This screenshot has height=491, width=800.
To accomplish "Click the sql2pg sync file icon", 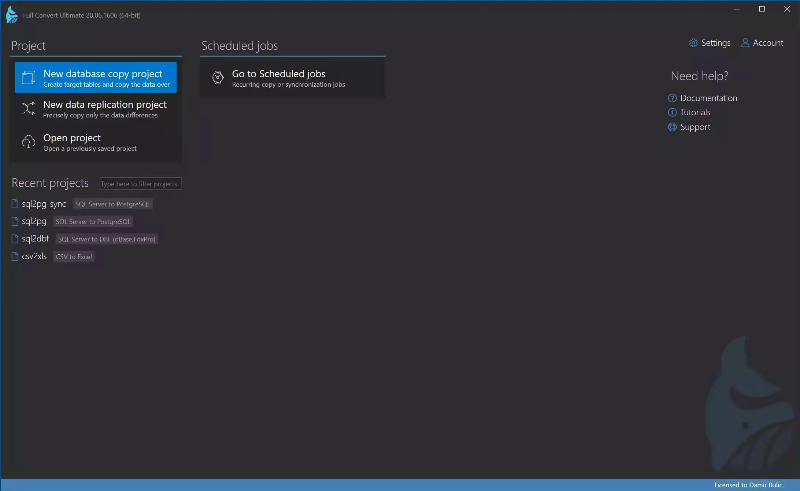I will pyautogui.click(x=15, y=204).
